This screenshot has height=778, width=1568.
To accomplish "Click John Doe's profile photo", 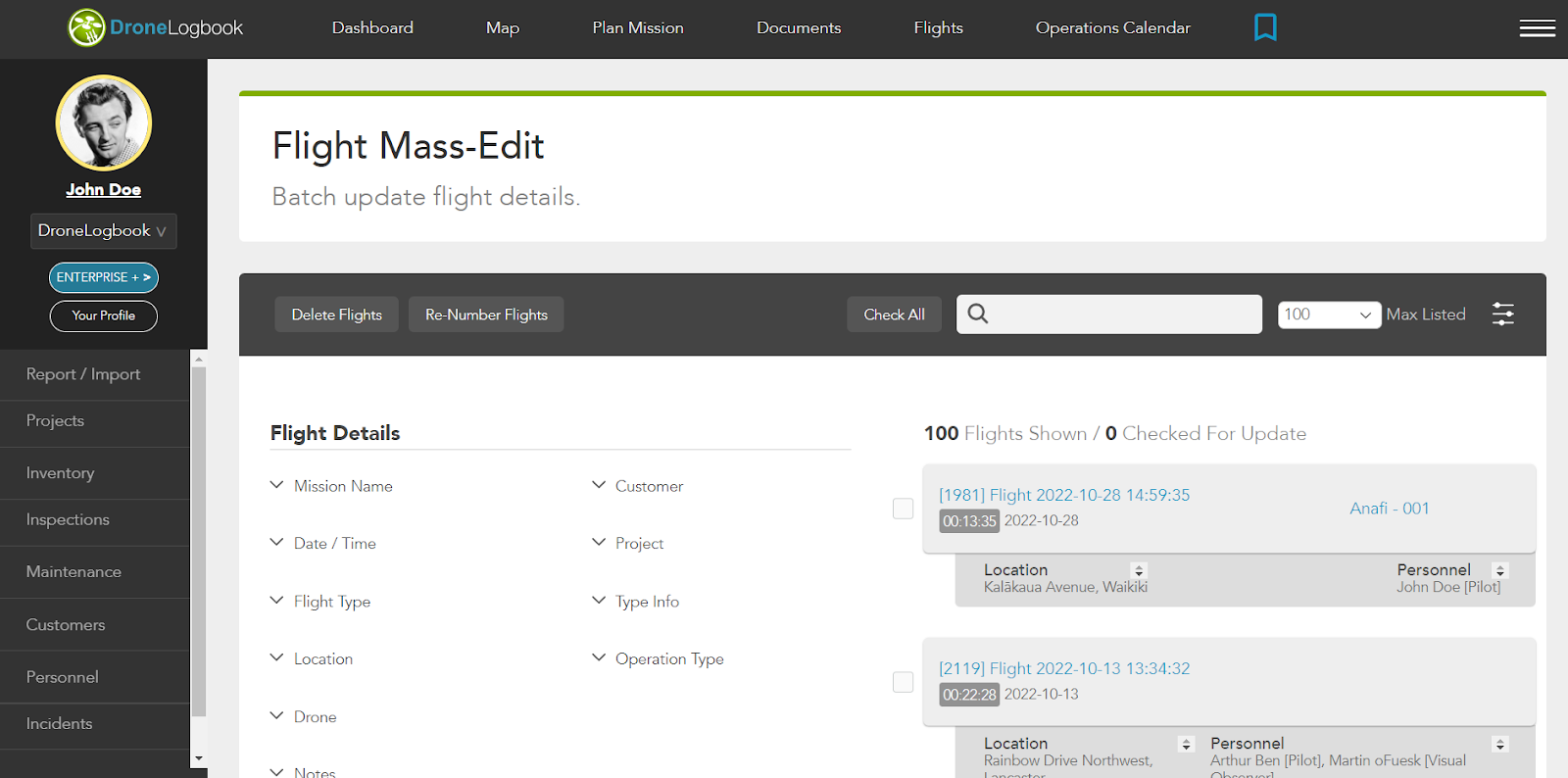I will [x=104, y=123].
